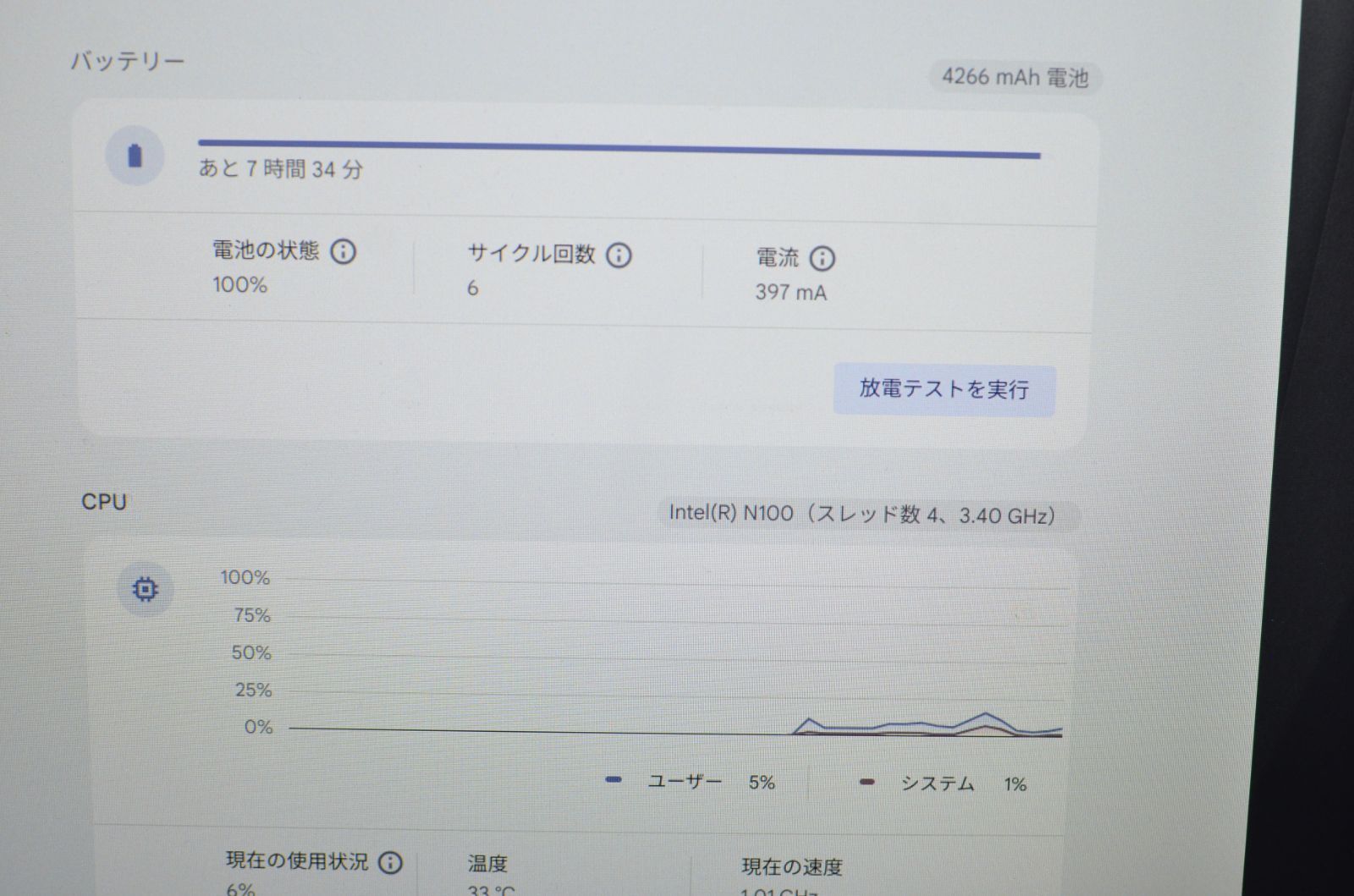Click the system usage value 1%

(x=1015, y=784)
